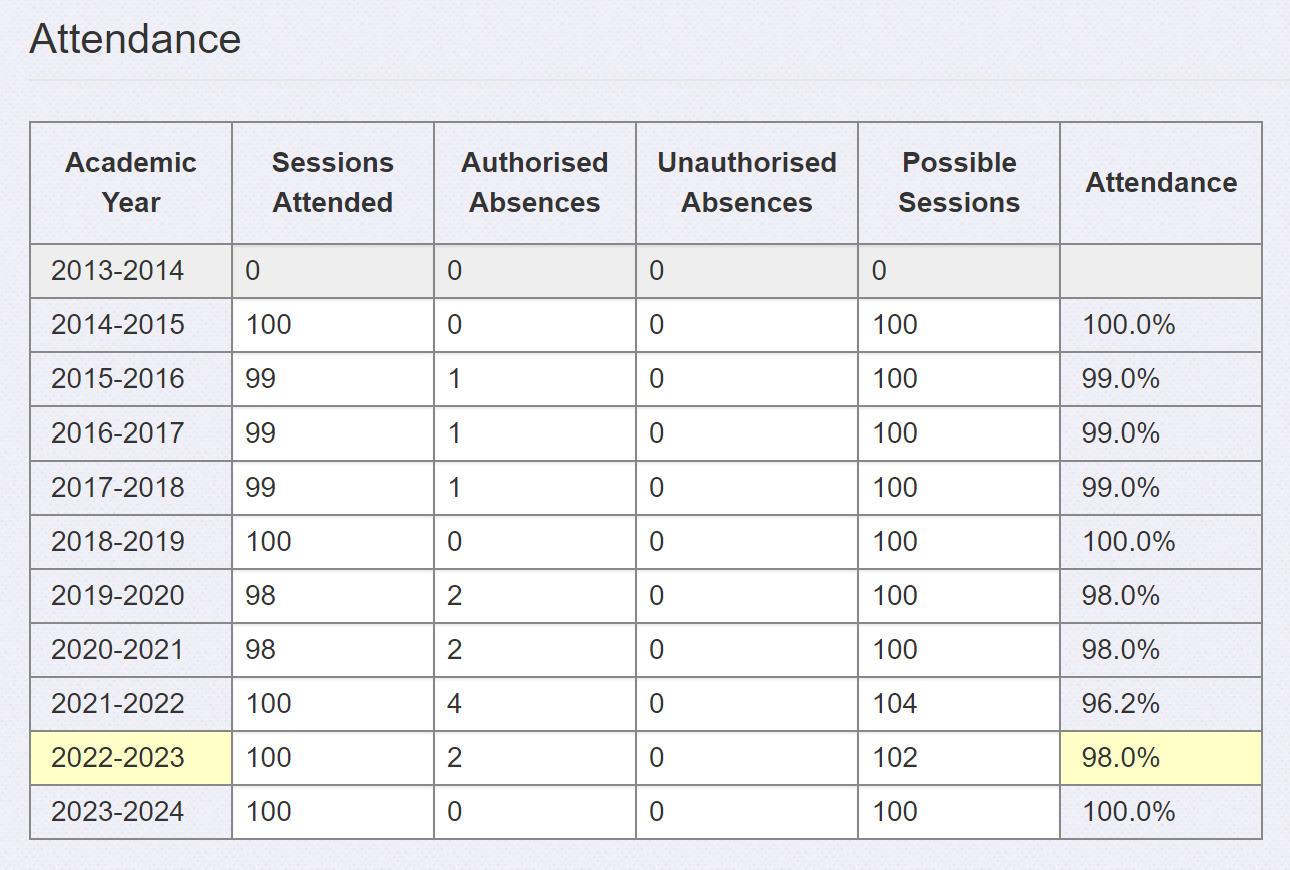This screenshot has height=870, width=1290.
Task: Click the 96.2% attendance value
Action: click(1121, 704)
